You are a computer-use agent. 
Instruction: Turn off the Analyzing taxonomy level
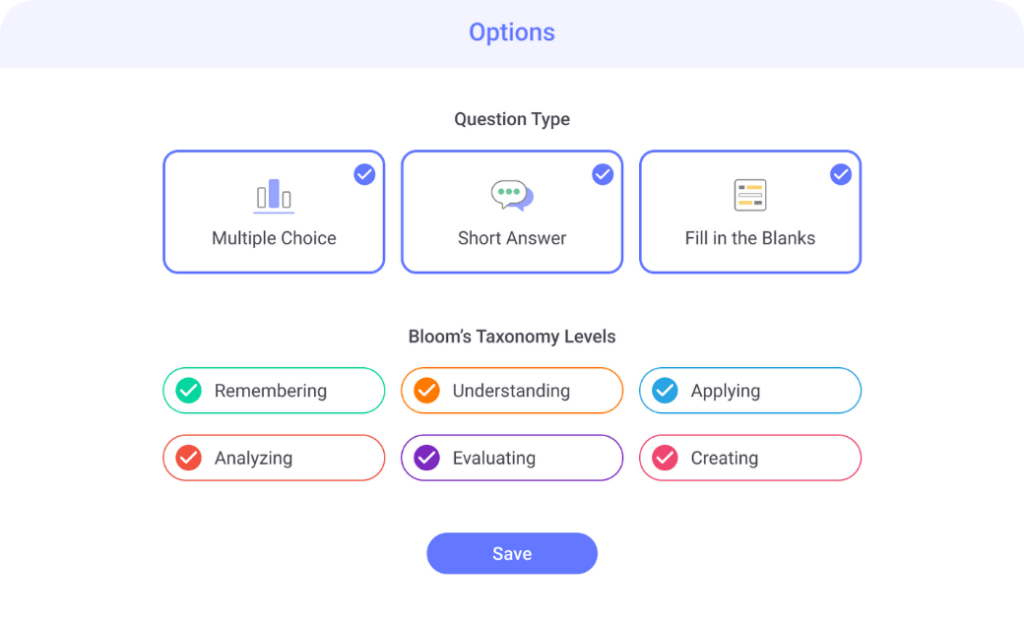point(273,458)
